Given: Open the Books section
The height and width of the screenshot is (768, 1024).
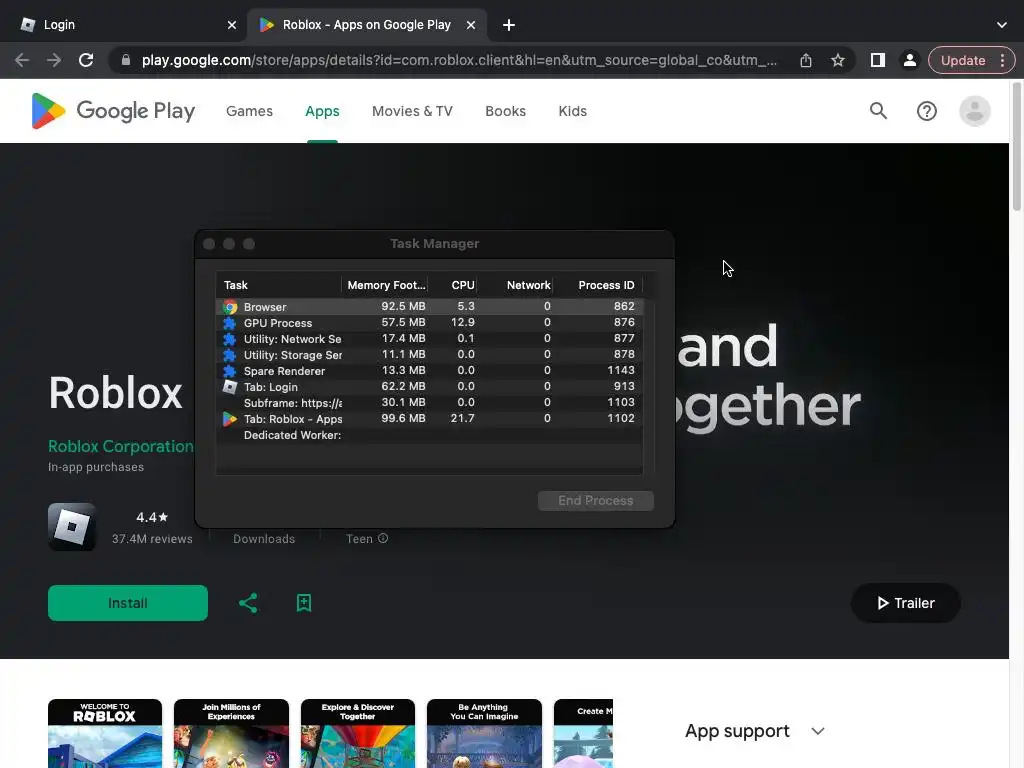Looking at the screenshot, I should (x=505, y=111).
